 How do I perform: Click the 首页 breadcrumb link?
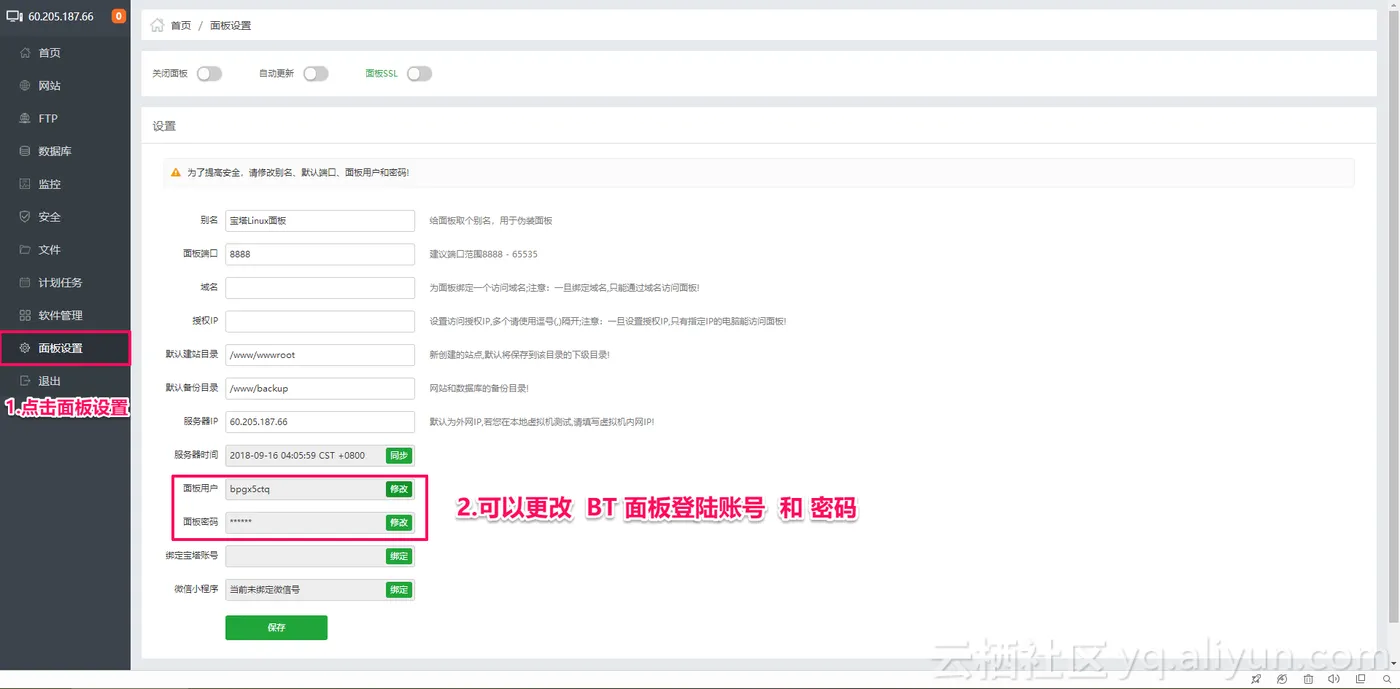coord(181,26)
